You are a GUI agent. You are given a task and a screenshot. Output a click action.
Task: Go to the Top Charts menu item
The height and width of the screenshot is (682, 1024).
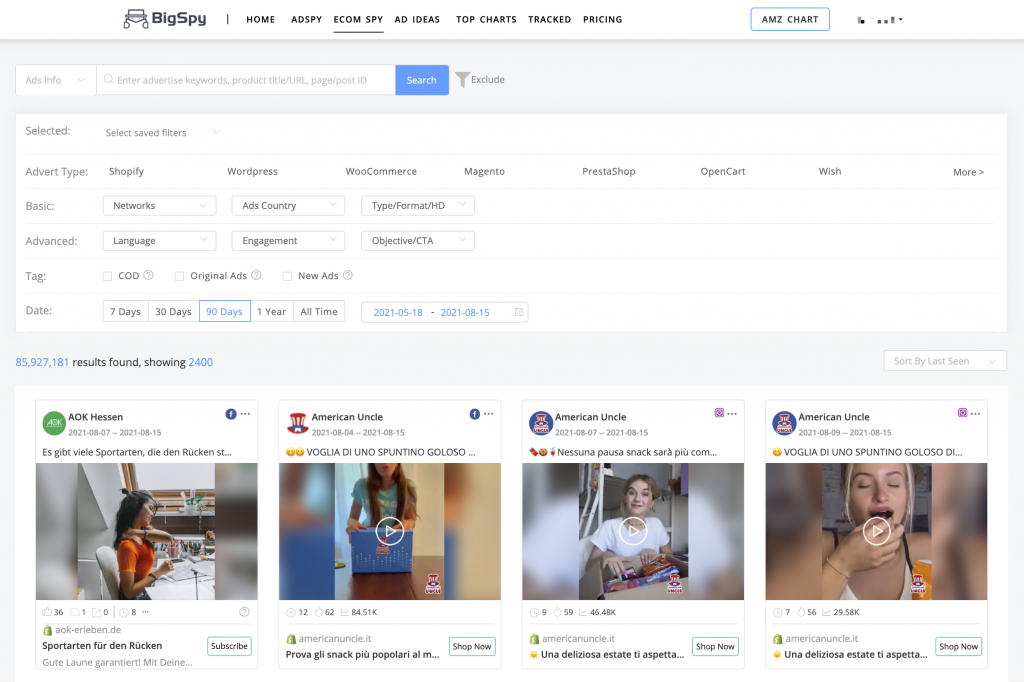point(486,19)
